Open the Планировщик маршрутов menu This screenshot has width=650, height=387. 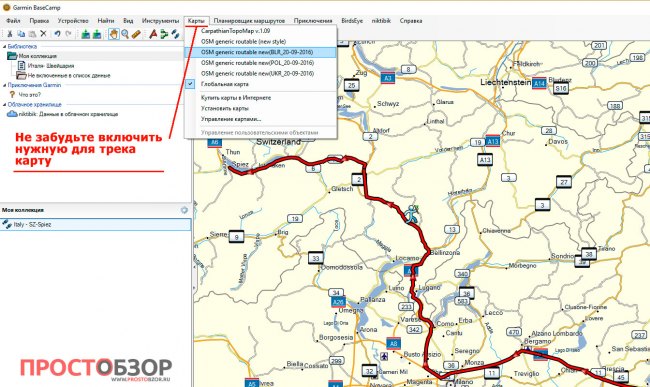(249, 20)
